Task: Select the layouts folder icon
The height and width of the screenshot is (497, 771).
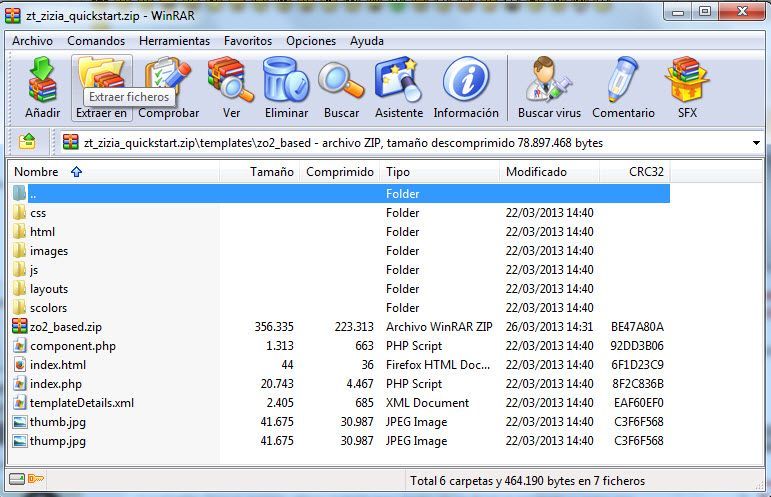Action: click(20, 289)
